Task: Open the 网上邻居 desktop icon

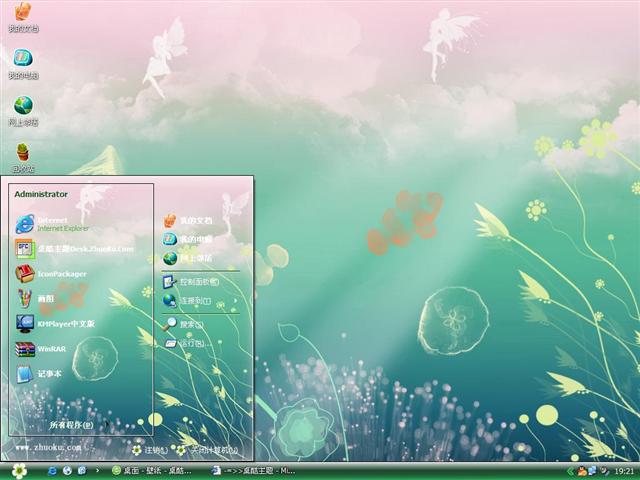Action: (23, 111)
